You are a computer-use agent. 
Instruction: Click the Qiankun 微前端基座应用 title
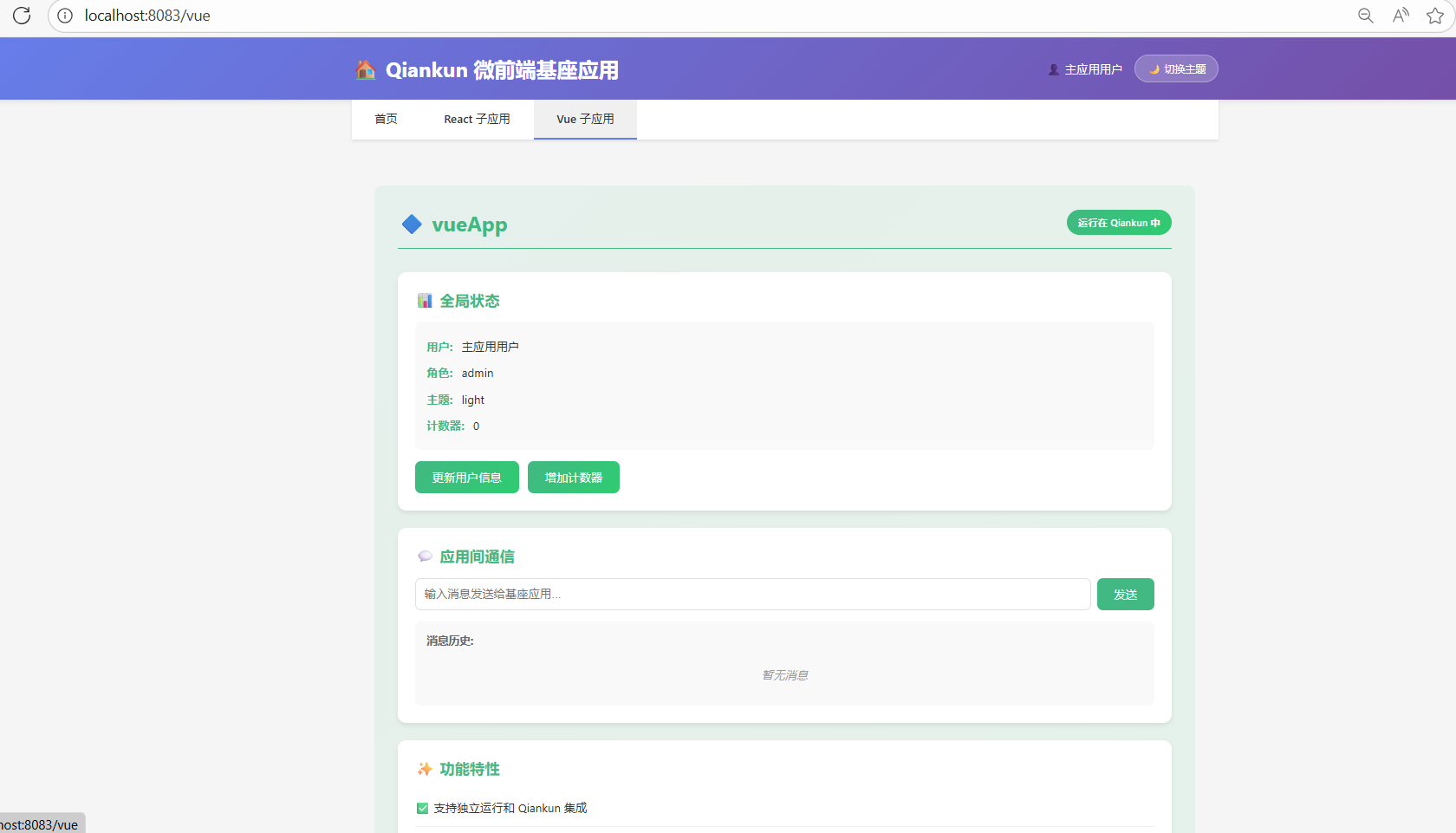[502, 70]
